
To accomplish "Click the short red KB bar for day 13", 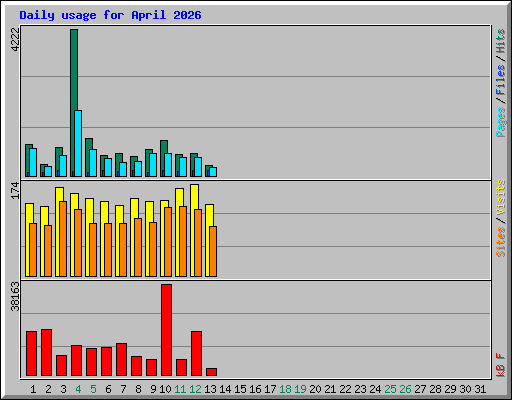I will pyautogui.click(x=211, y=372).
